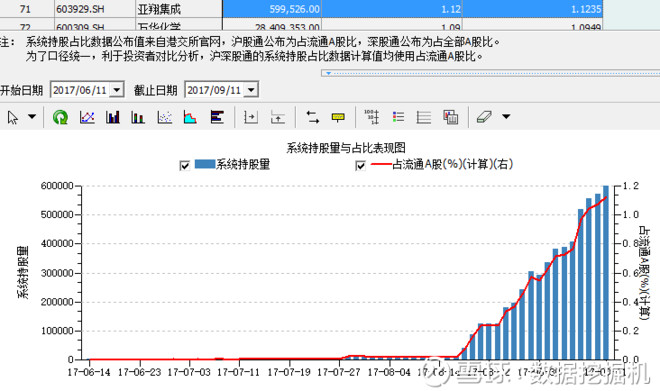
Task: Click the X-axis arrow setting icon
Action: [x=250, y=117]
